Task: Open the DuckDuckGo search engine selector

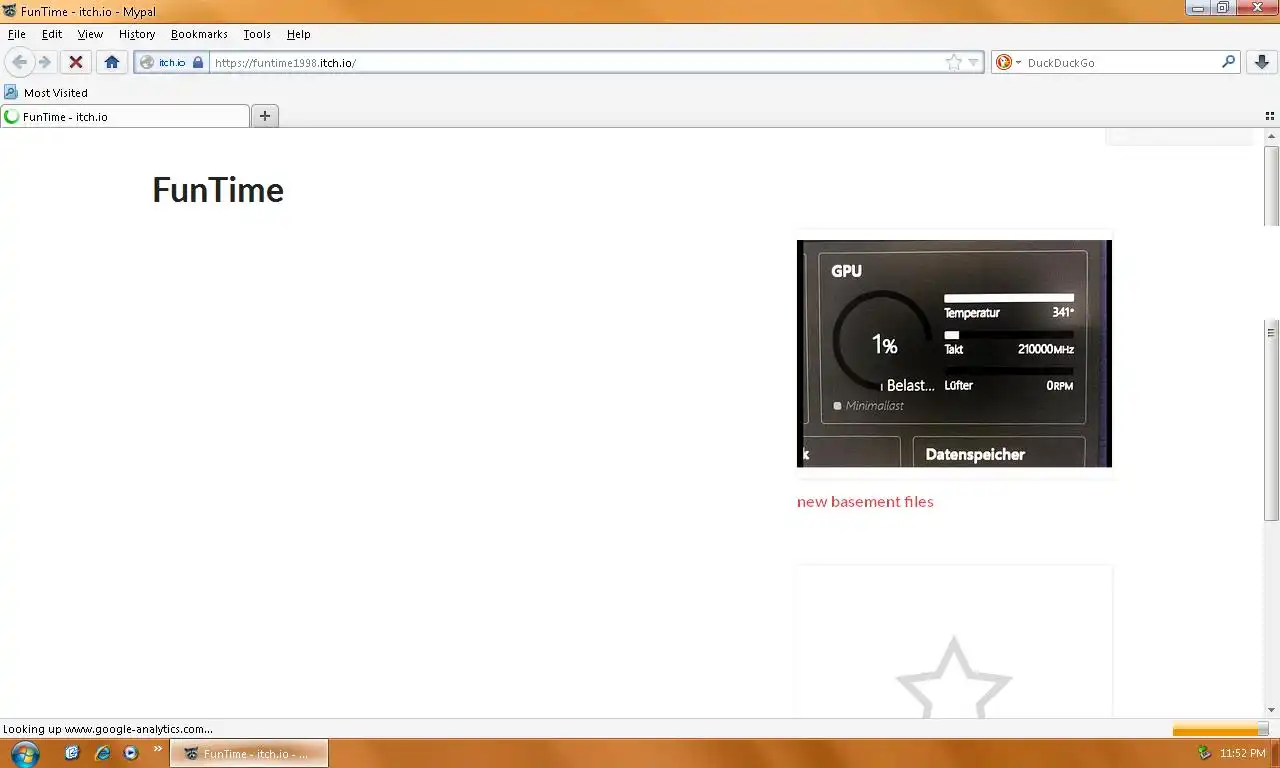Action: (x=1009, y=62)
